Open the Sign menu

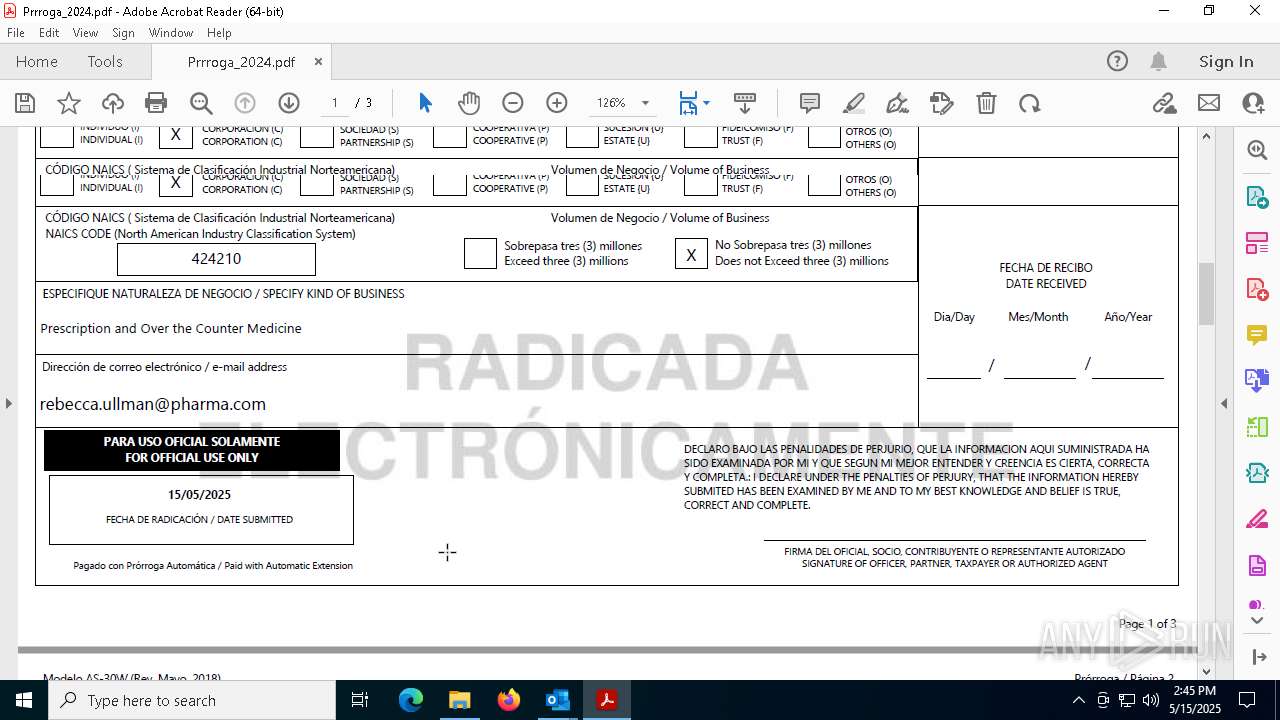click(124, 33)
